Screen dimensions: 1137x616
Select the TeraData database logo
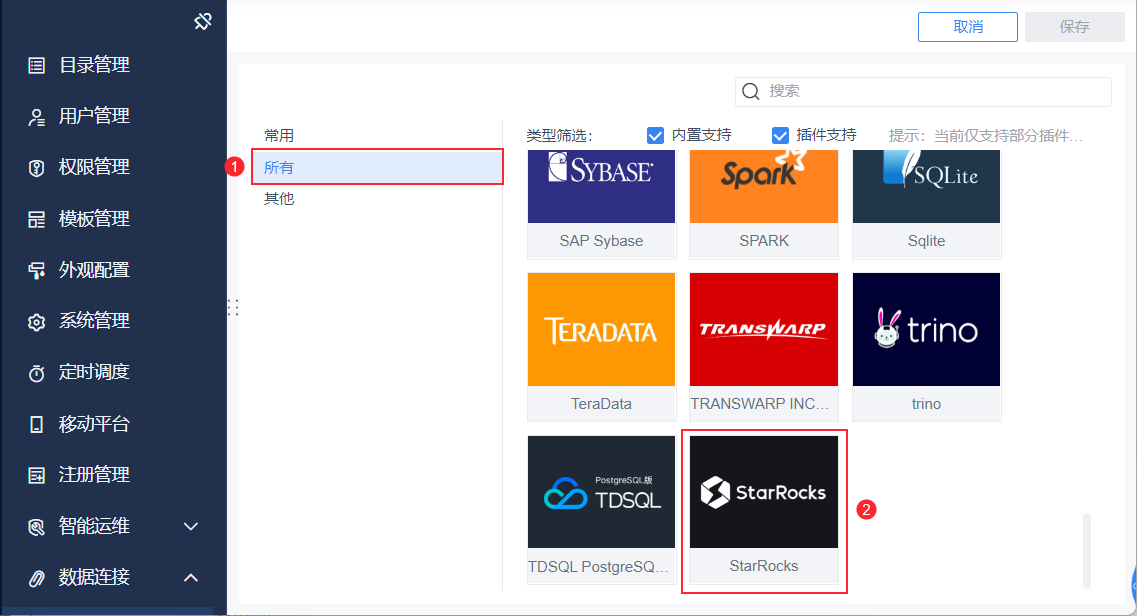tap(601, 330)
